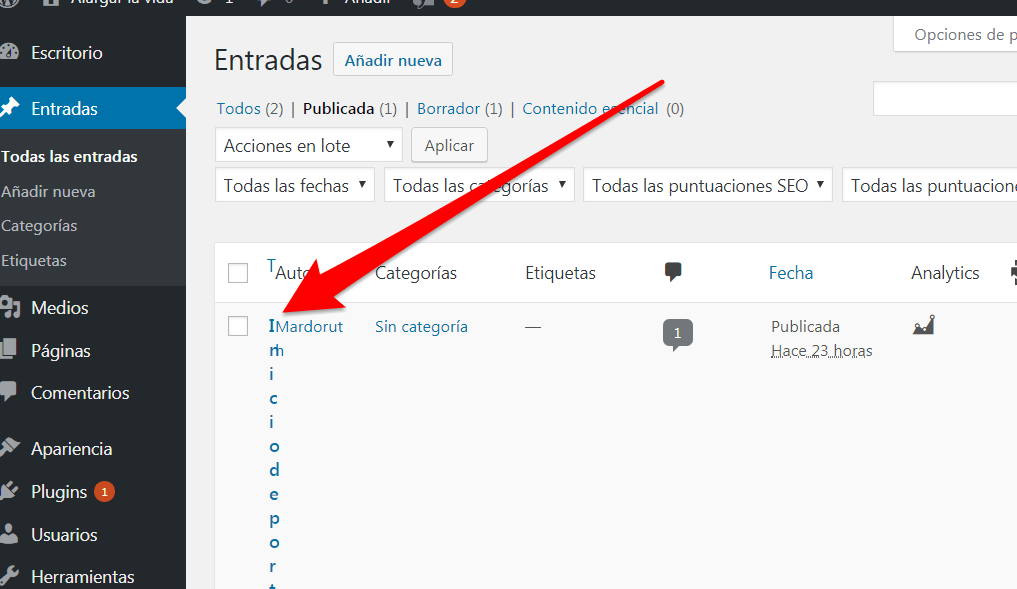Open the Analytics chart icon for the post

coord(924,324)
